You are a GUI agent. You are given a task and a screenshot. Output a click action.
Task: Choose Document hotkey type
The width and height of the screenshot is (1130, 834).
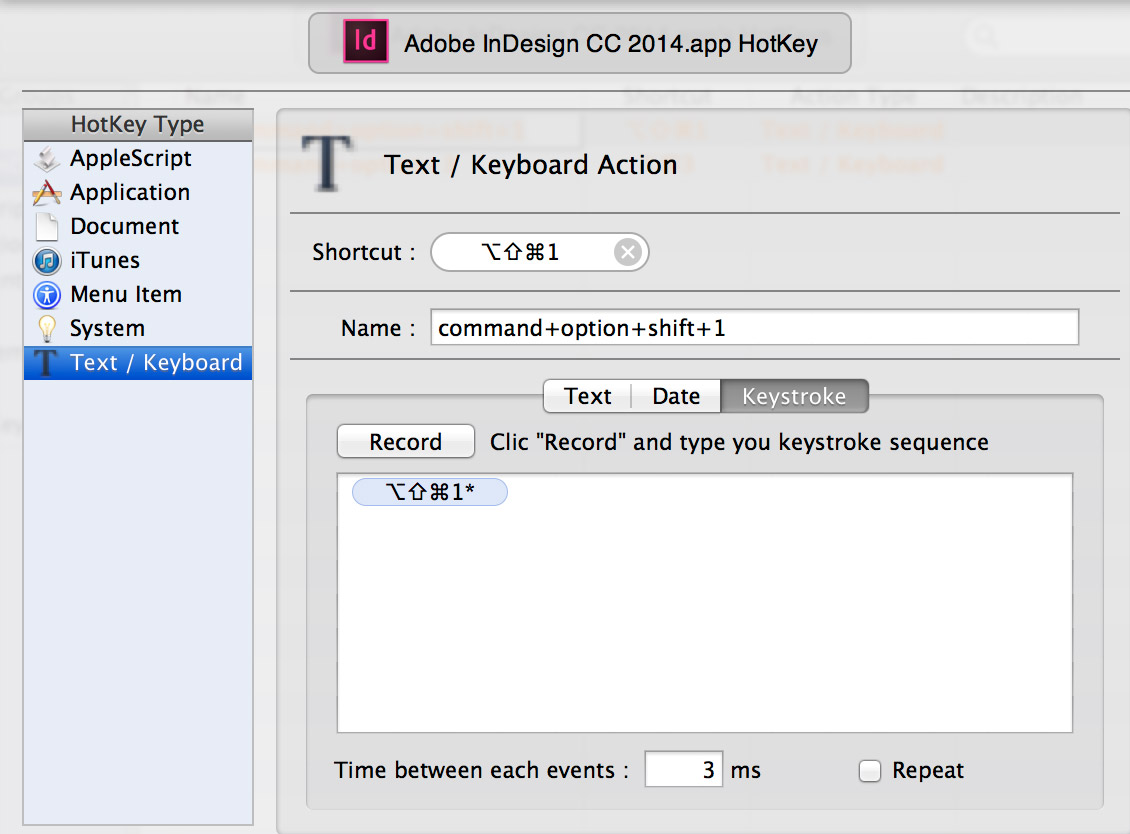(x=138, y=226)
